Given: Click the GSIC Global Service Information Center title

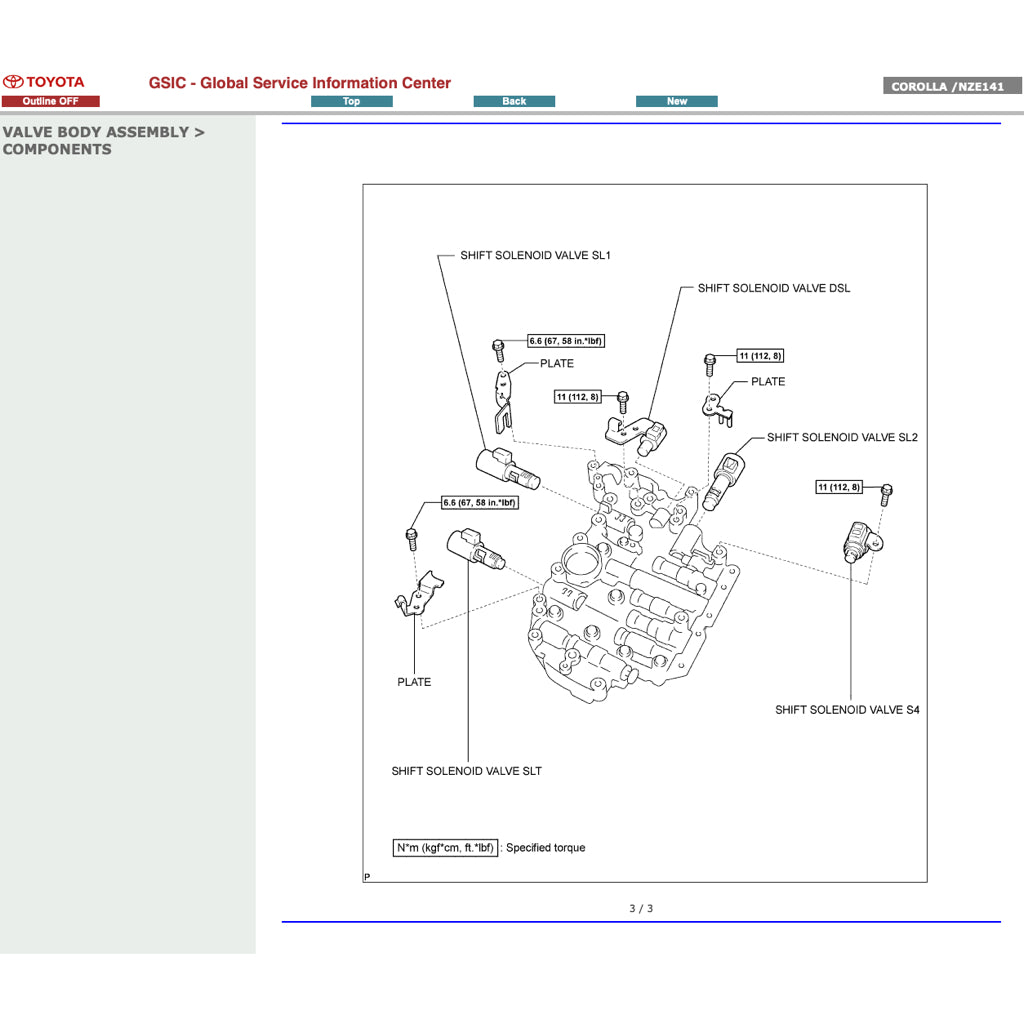Looking at the screenshot, I should click(x=299, y=83).
